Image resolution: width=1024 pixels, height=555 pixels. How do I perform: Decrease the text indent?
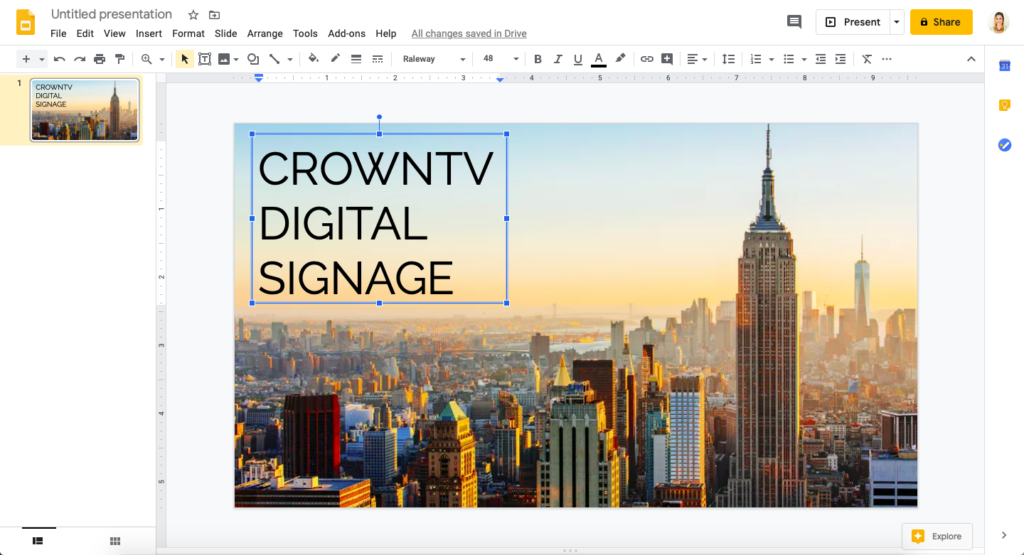click(x=821, y=59)
